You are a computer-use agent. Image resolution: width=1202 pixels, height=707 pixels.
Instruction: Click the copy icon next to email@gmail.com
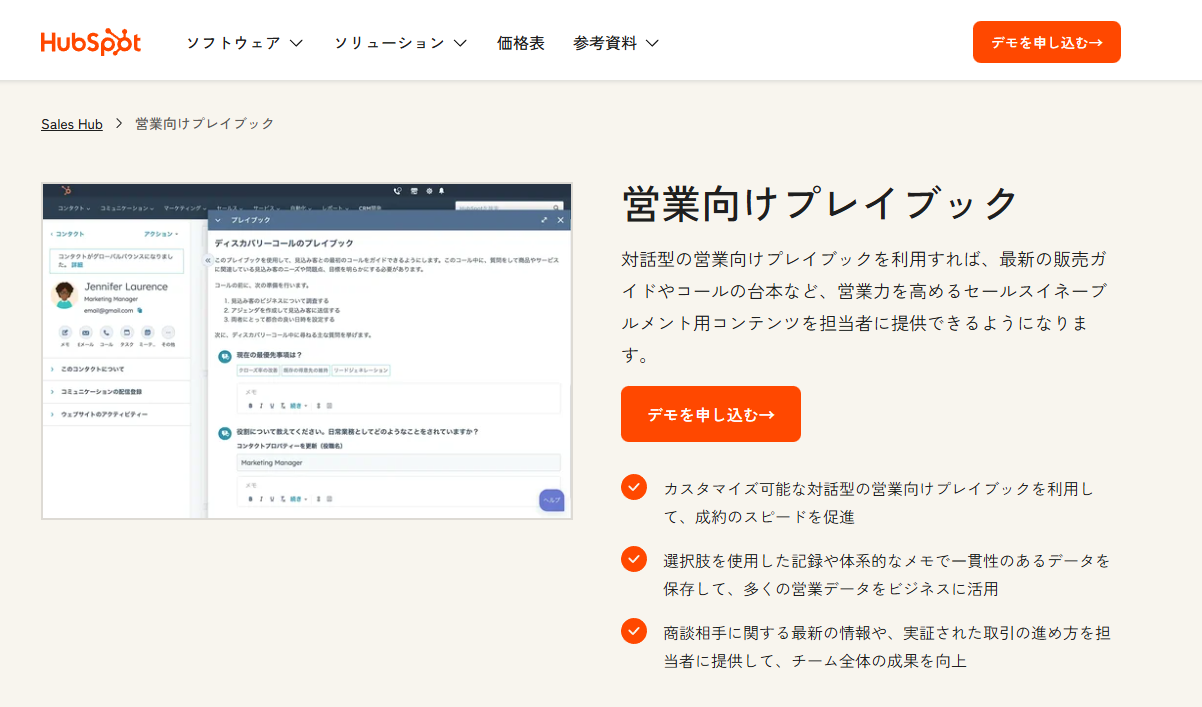[x=140, y=311]
